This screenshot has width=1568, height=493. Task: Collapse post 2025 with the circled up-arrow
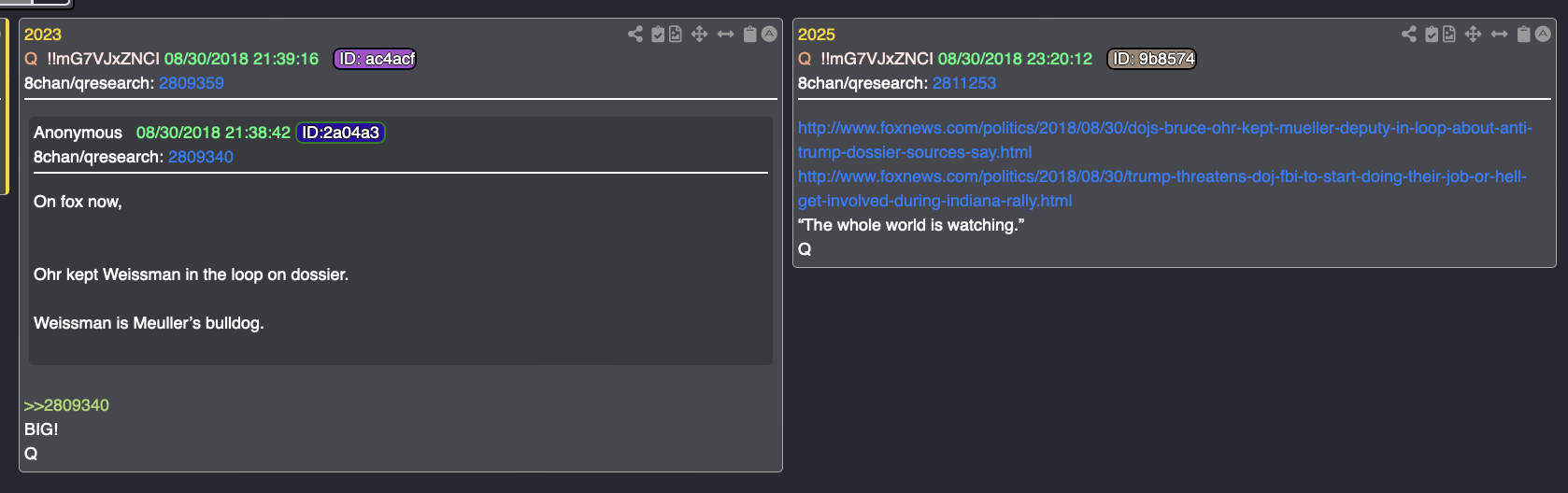[x=1543, y=35]
